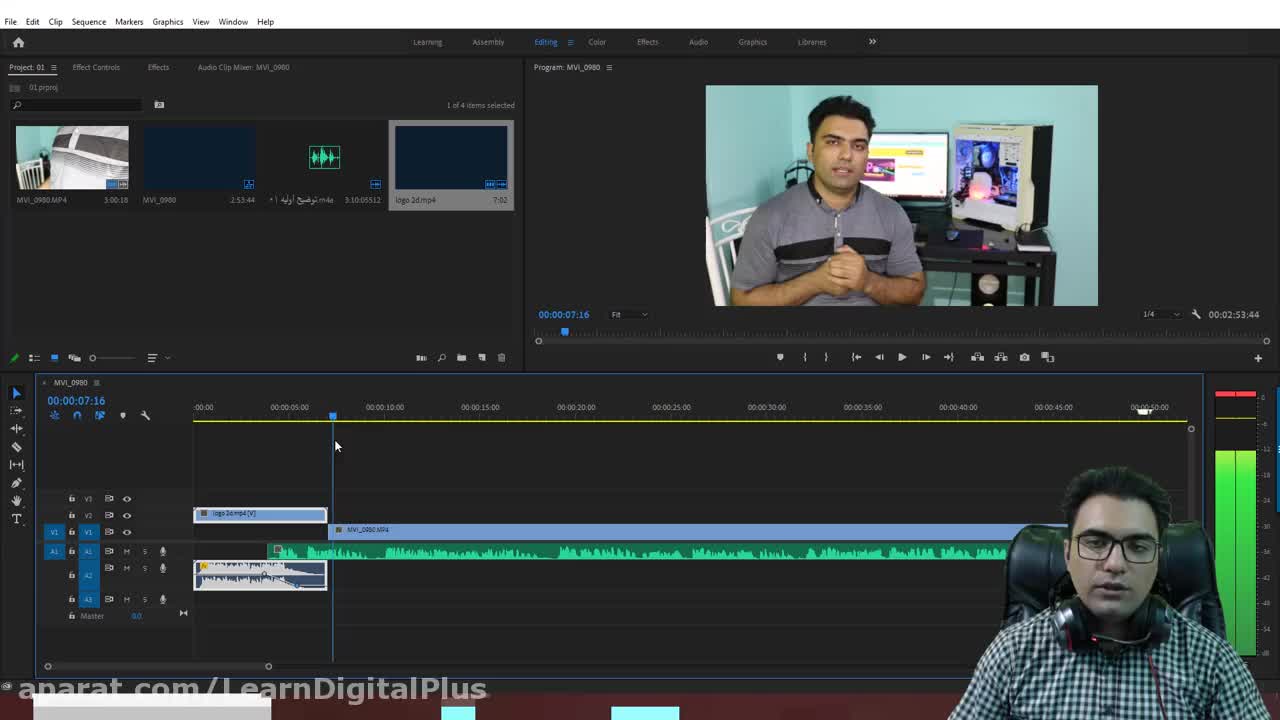Image resolution: width=1280 pixels, height=720 pixels.
Task: Click Export Frame camera icon
Action: [1024, 357]
